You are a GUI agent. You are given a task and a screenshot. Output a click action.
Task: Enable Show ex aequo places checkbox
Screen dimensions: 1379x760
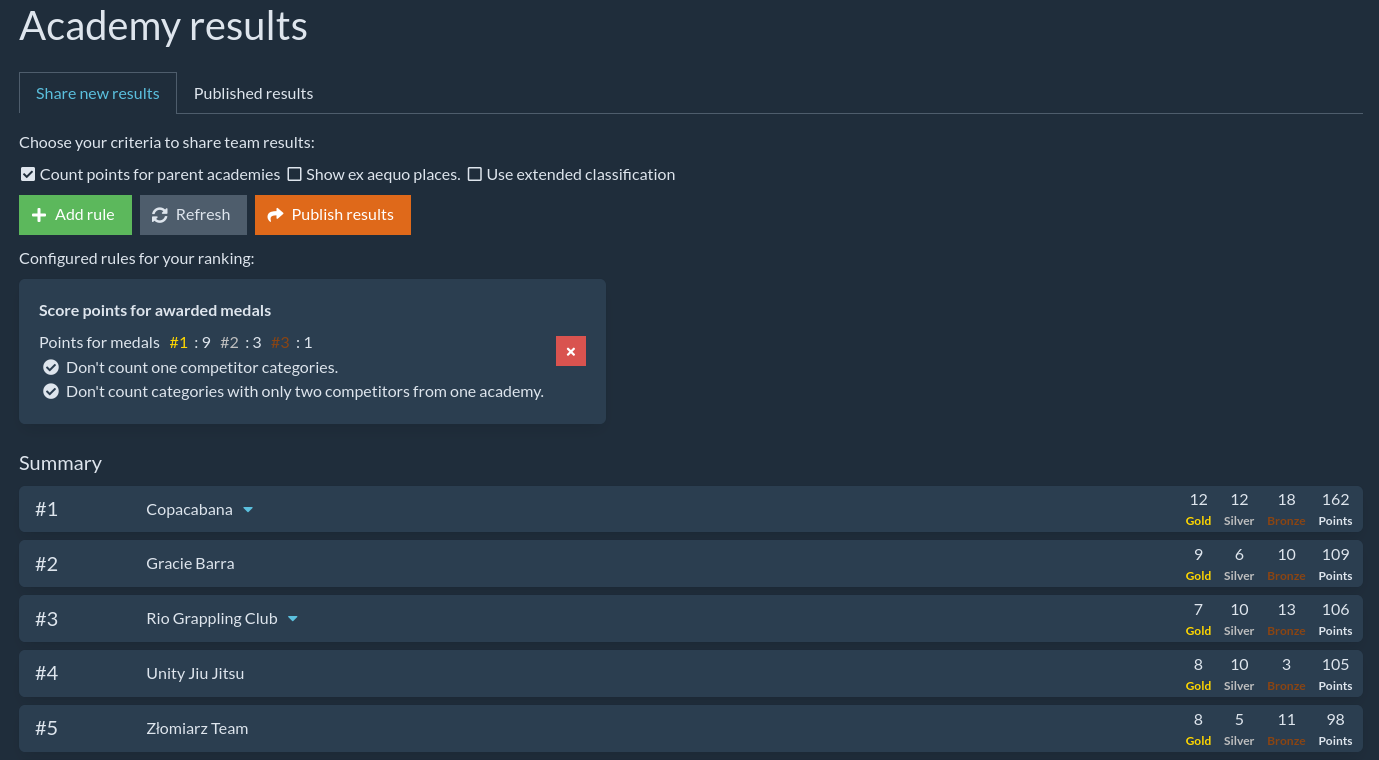(294, 174)
